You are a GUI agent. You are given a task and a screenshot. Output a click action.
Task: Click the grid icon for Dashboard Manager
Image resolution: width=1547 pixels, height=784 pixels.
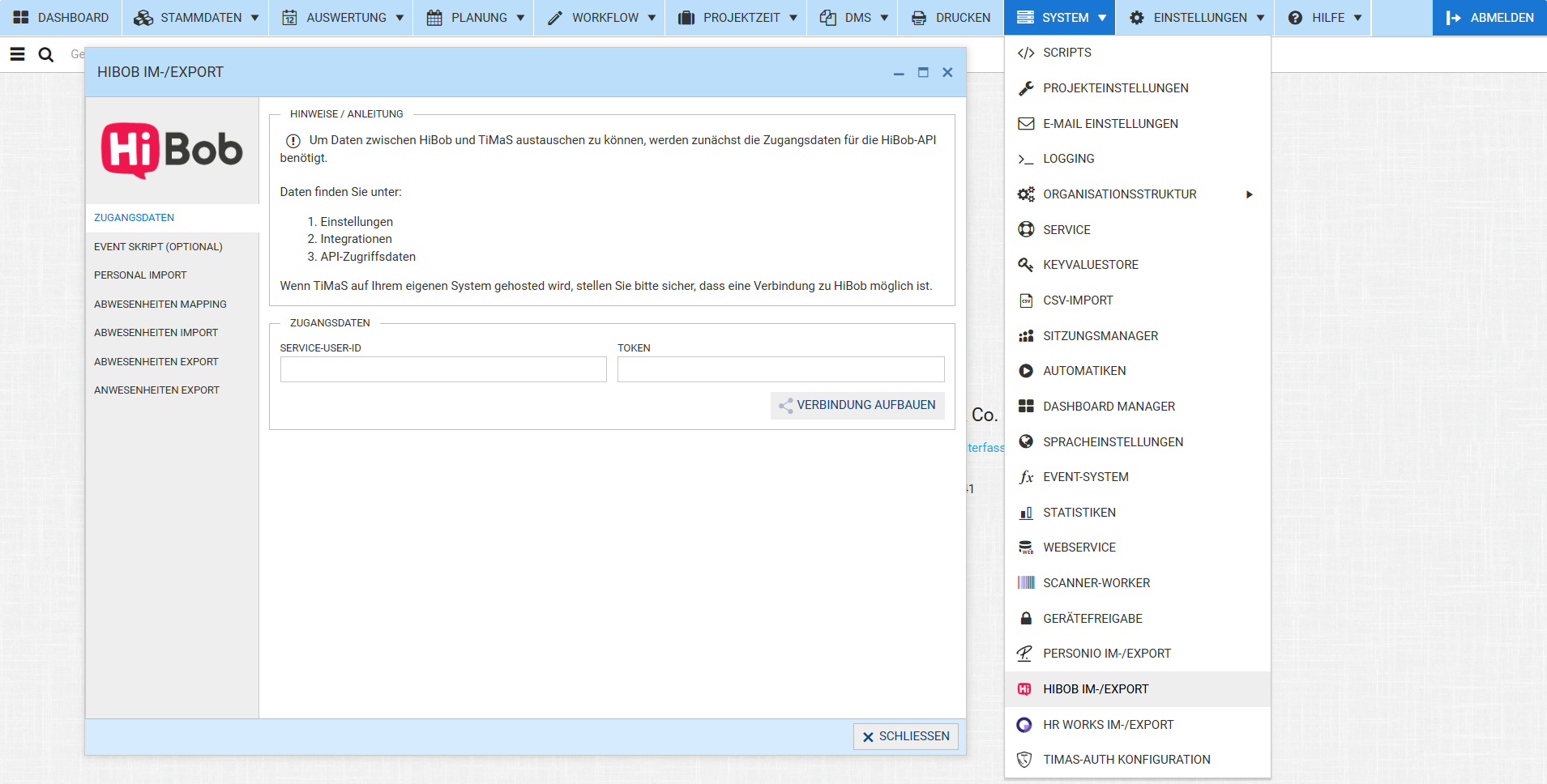1026,407
